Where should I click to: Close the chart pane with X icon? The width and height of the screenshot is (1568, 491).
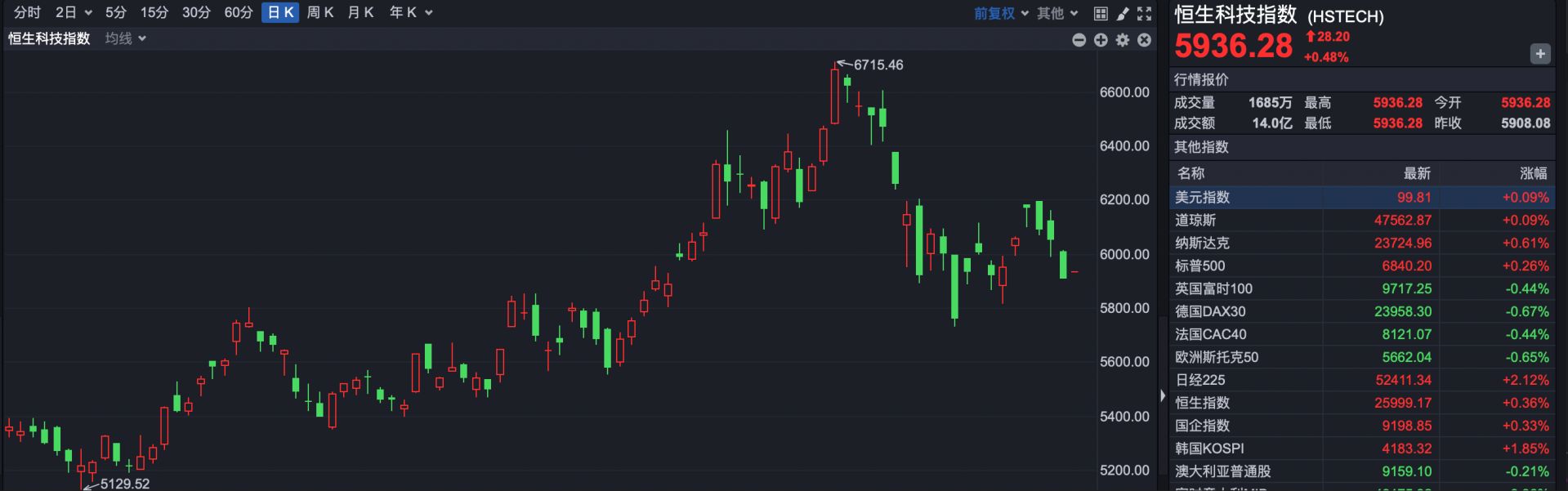[1144, 40]
